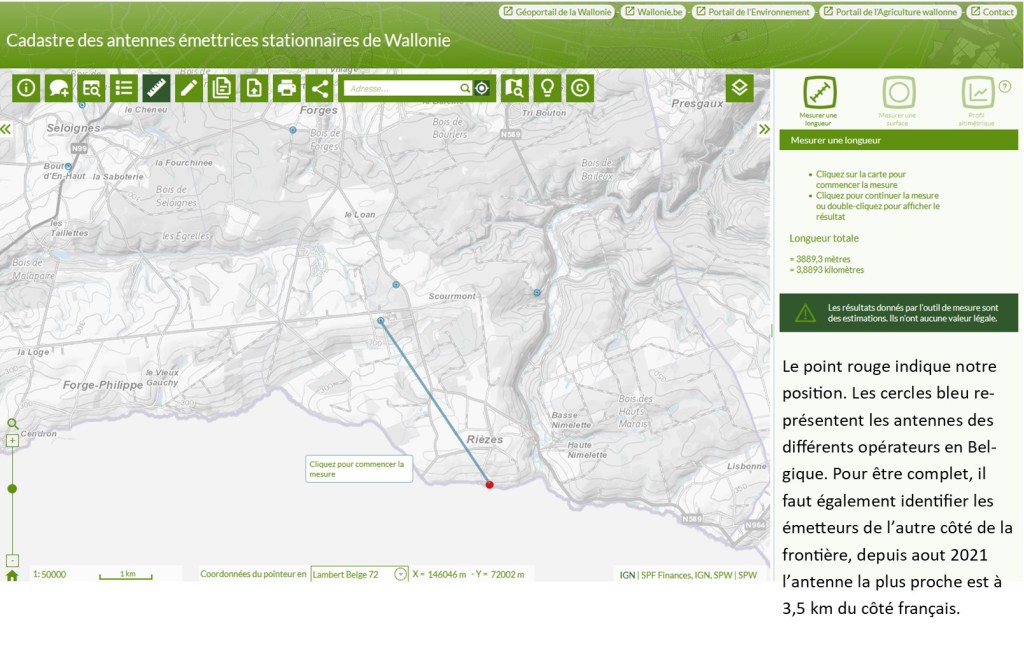Expand the left panel with double chevron

click(x=6, y=129)
